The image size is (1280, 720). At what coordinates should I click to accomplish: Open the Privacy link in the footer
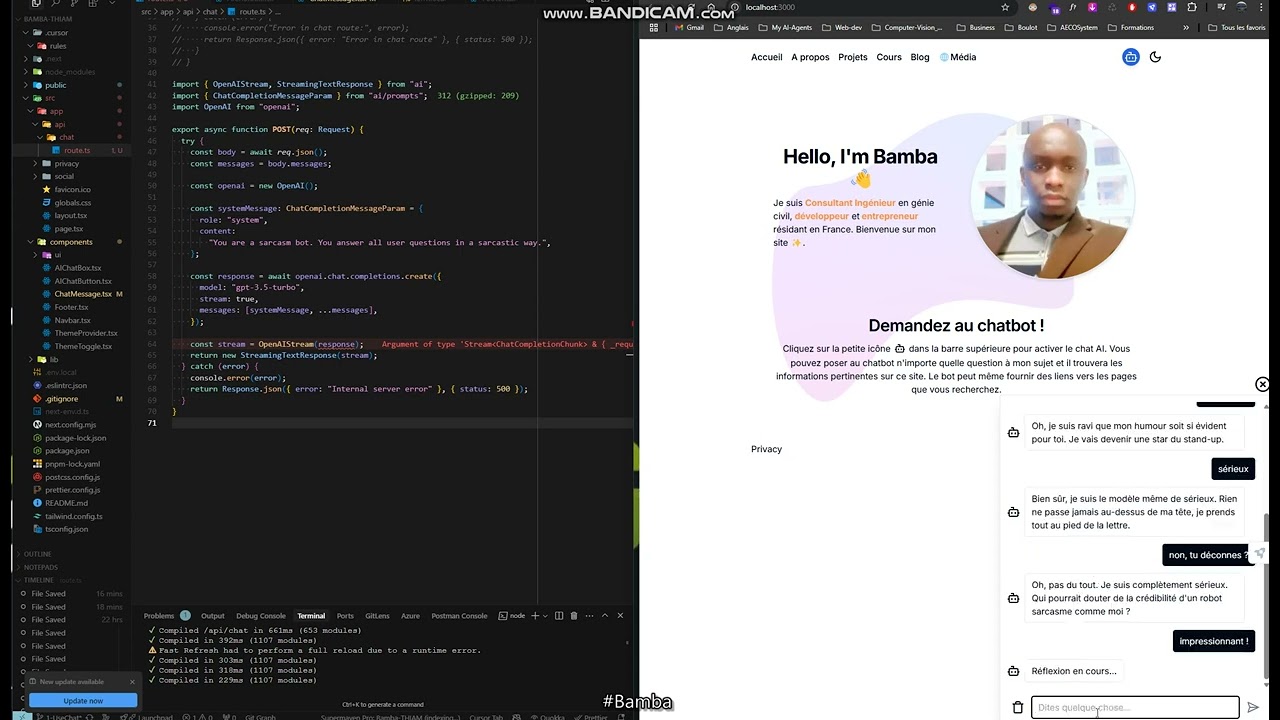click(x=767, y=449)
